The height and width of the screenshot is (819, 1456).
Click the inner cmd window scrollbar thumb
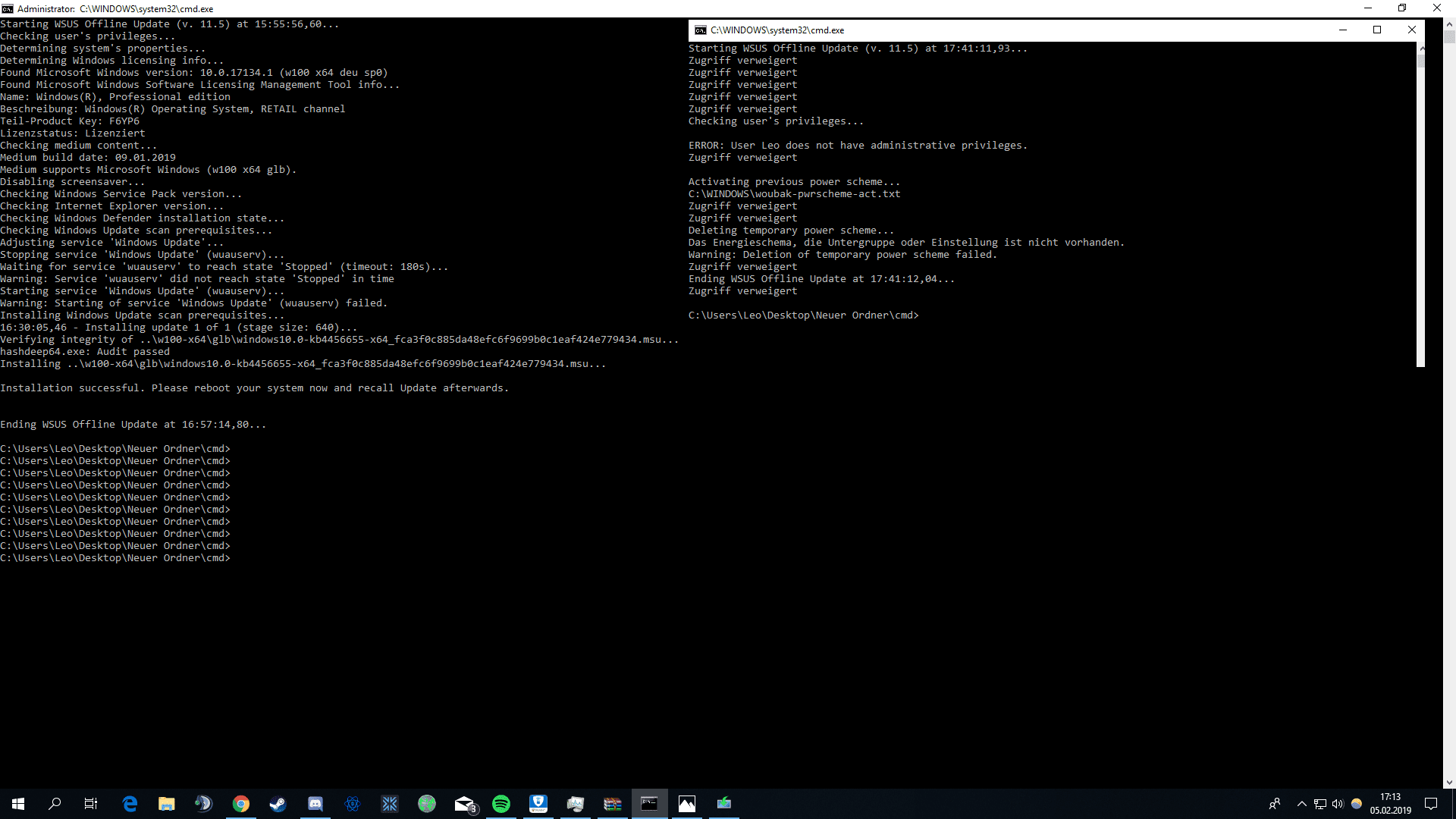[1421, 61]
